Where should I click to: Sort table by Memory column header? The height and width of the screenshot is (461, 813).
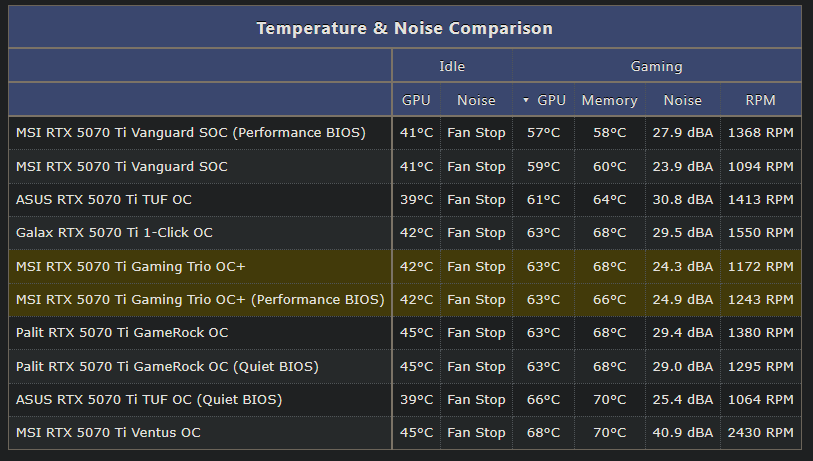pos(609,100)
